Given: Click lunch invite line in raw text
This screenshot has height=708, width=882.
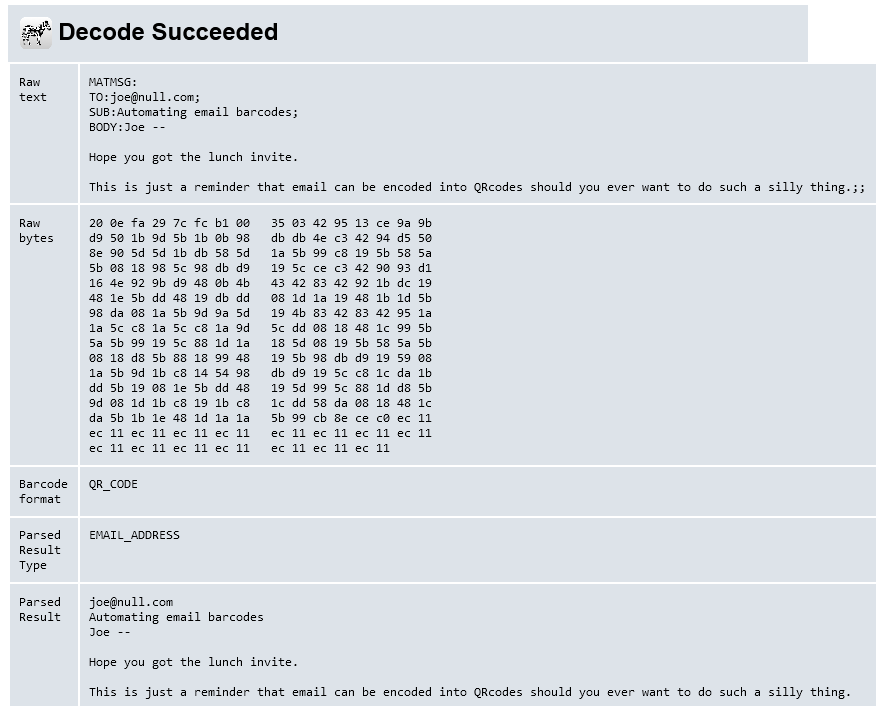Looking at the screenshot, I should pos(193,157).
